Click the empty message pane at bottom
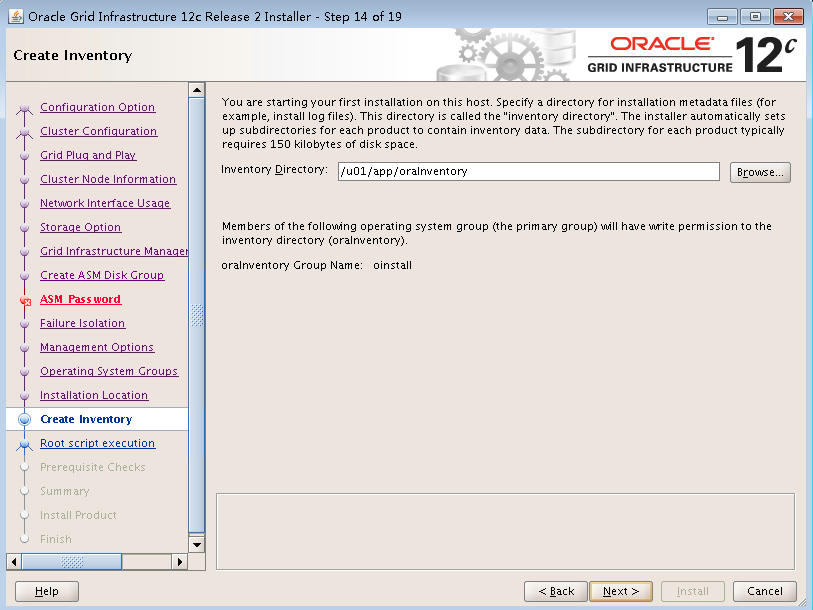Viewport: 813px width, 610px height. [505, 532]
